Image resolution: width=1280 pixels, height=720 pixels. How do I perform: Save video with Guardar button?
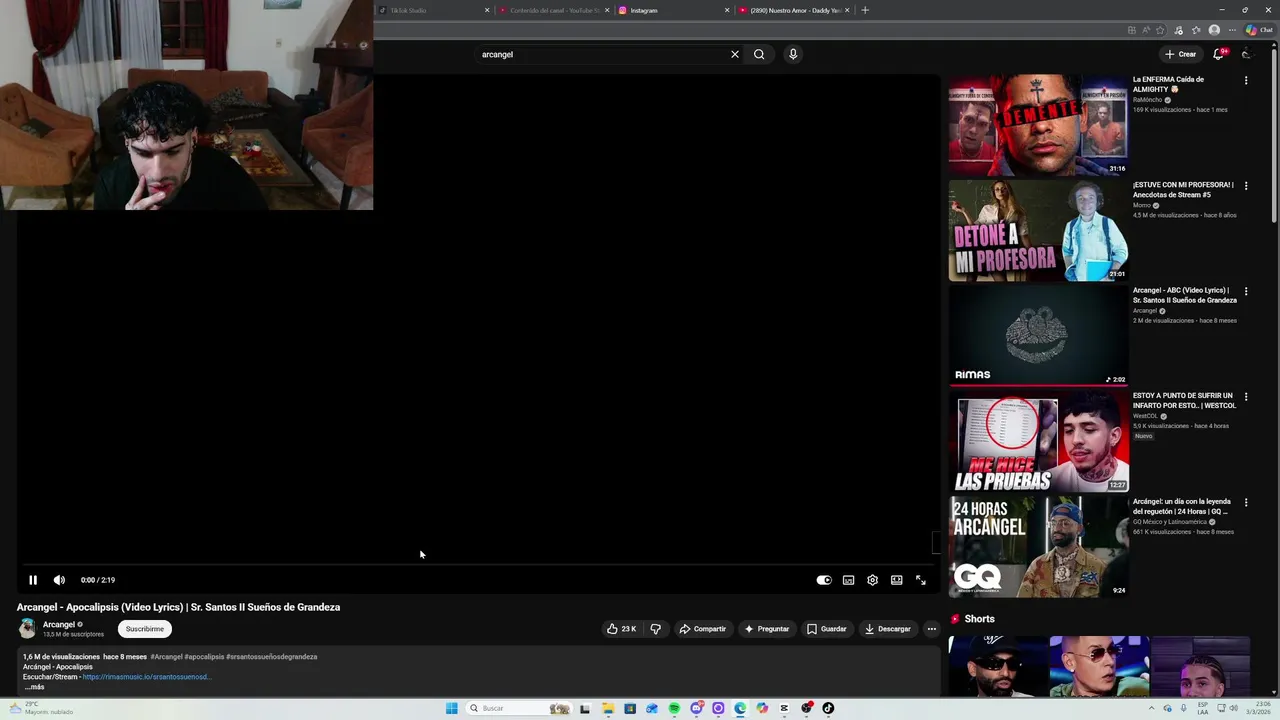pyautogui.click(x=826, y=629)
